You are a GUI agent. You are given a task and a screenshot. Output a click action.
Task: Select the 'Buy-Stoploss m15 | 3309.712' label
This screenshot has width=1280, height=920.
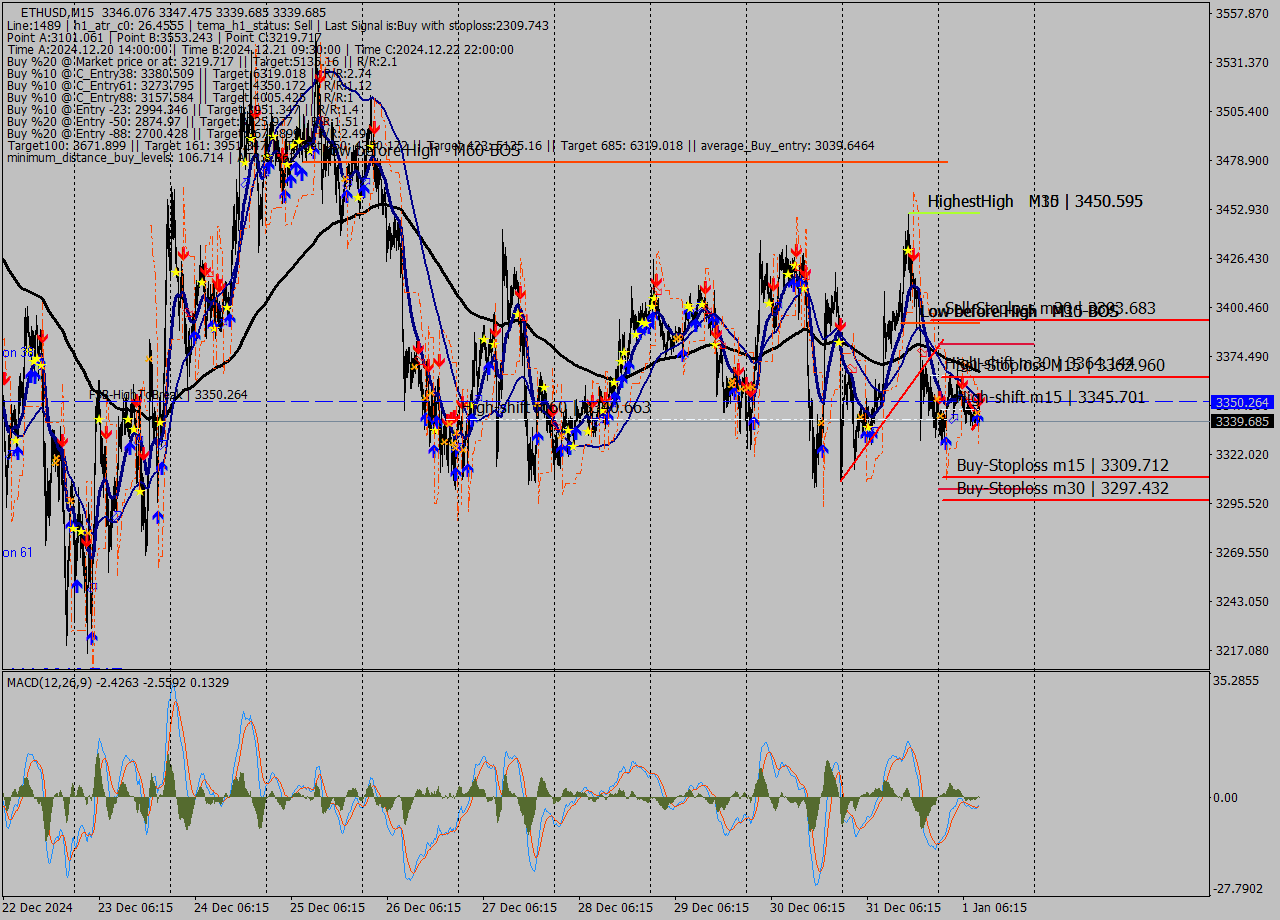point(1062,466)
